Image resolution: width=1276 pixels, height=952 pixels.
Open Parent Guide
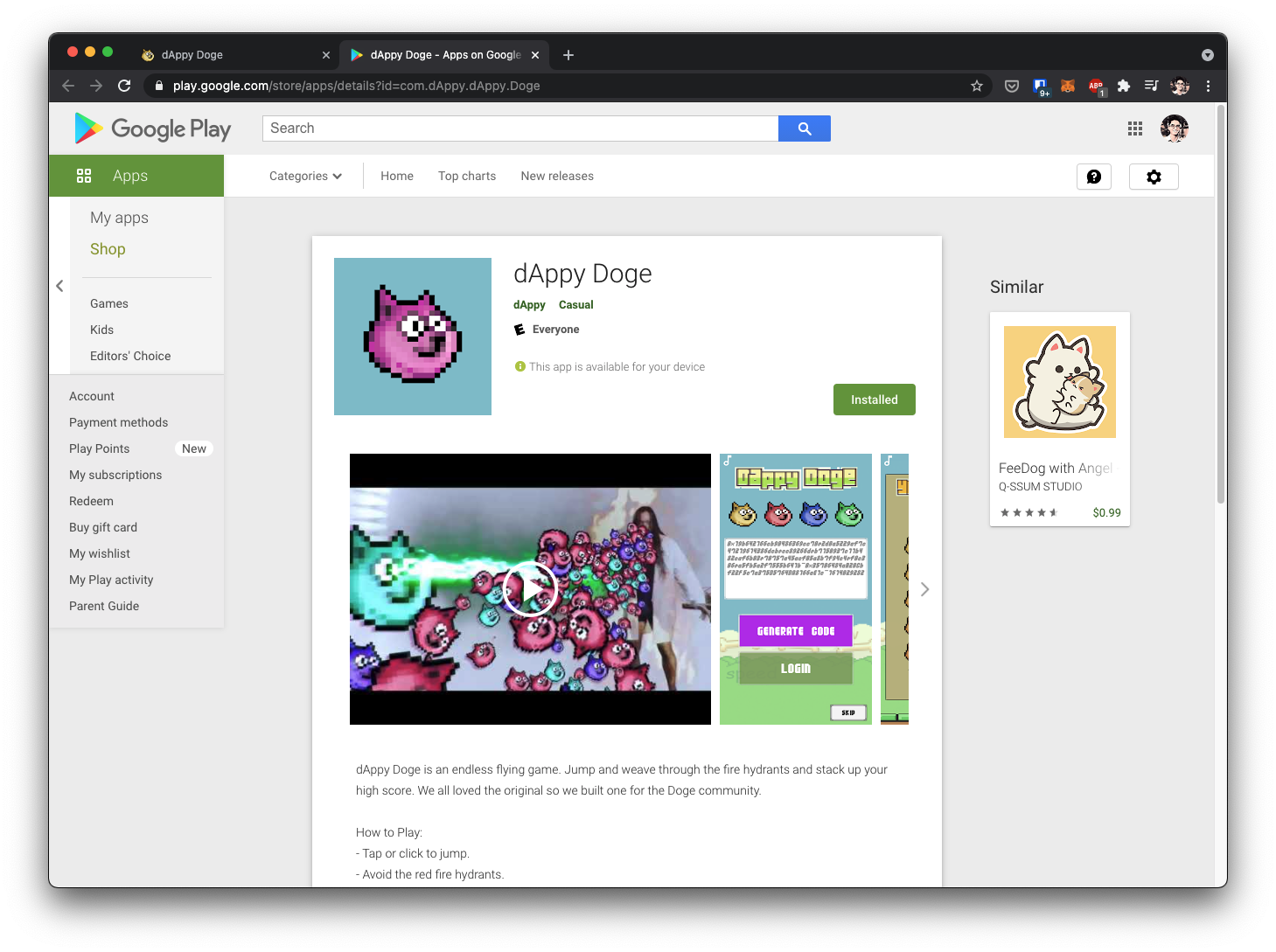(104, 606)
